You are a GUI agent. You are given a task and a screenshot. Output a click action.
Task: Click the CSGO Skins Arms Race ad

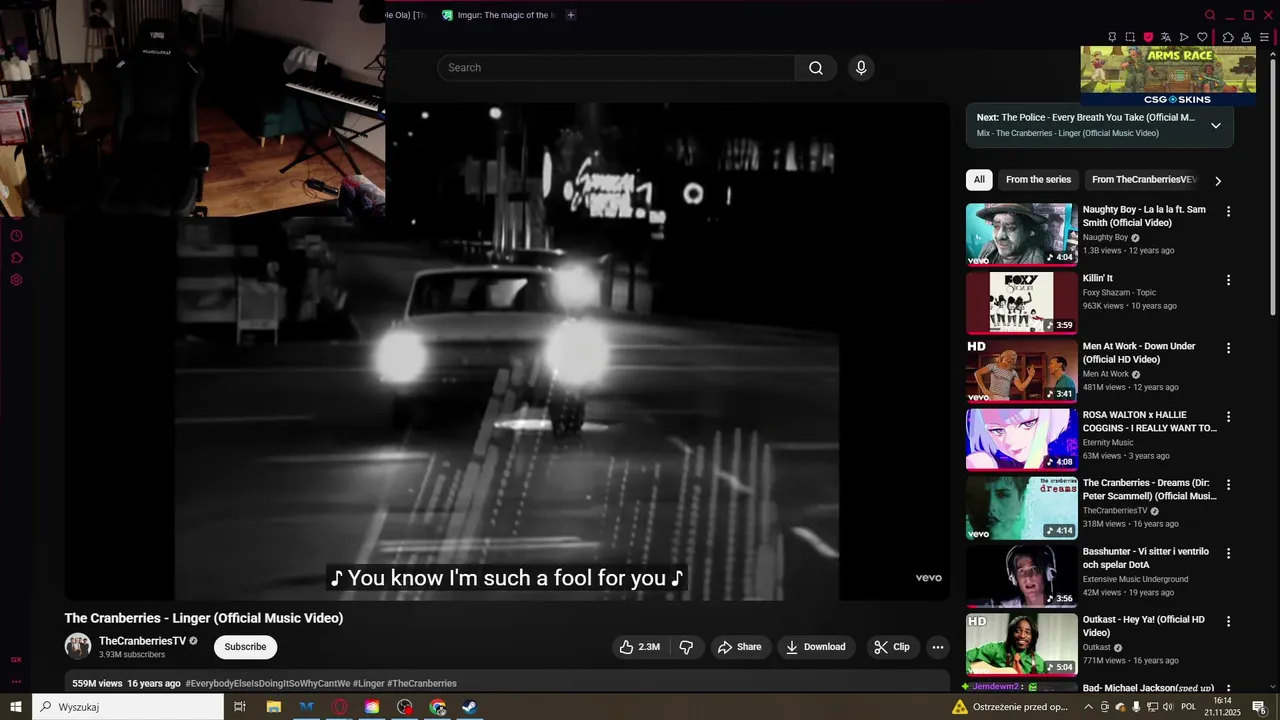coord(1168,75)
